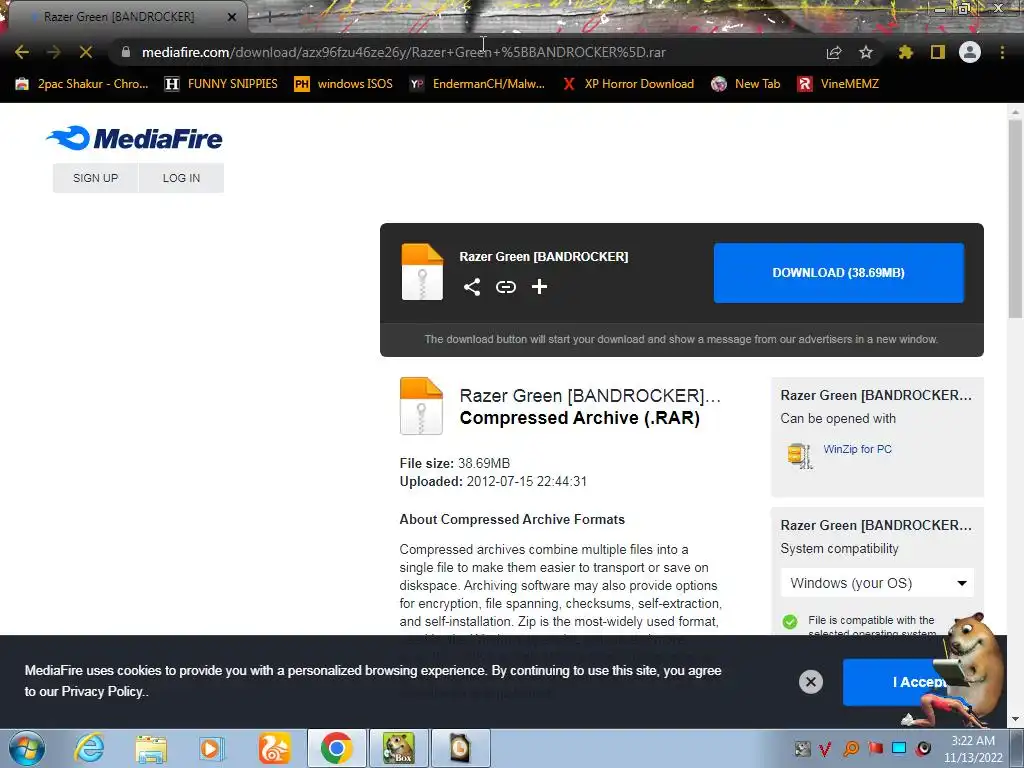Click the Uploaded: 2012-07-15 22:44:31 text
This screenshot has height=768, width=1024.
(x=493, y=481)
